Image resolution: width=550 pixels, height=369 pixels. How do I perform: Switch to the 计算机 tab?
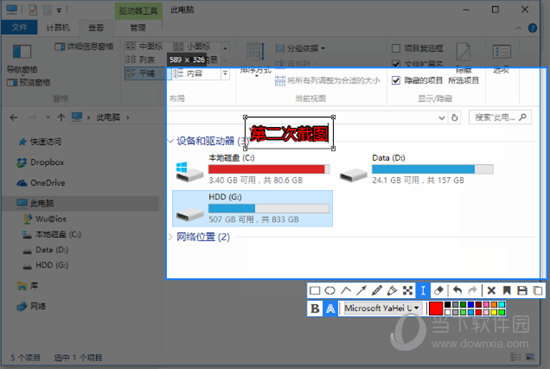[58, 27]
